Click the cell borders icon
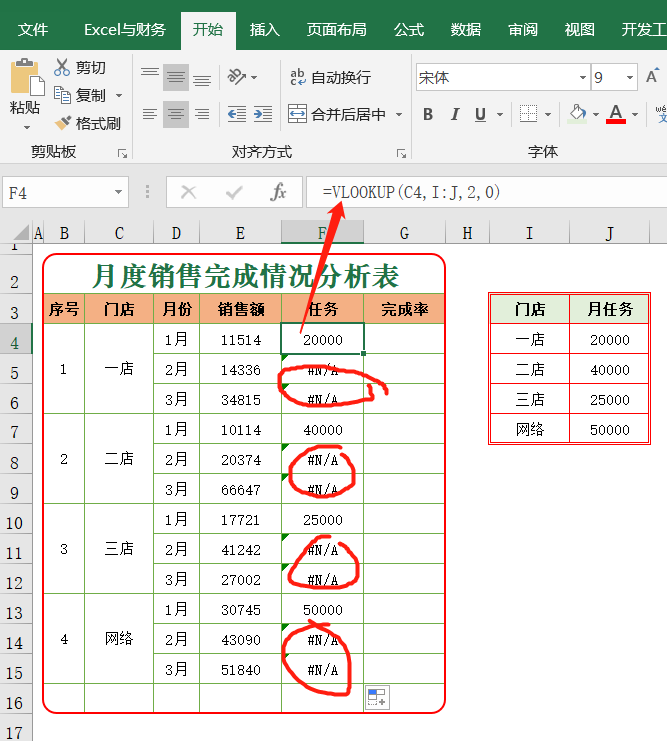The width and height of the screenshot is (667, 741). coord(528,114)
